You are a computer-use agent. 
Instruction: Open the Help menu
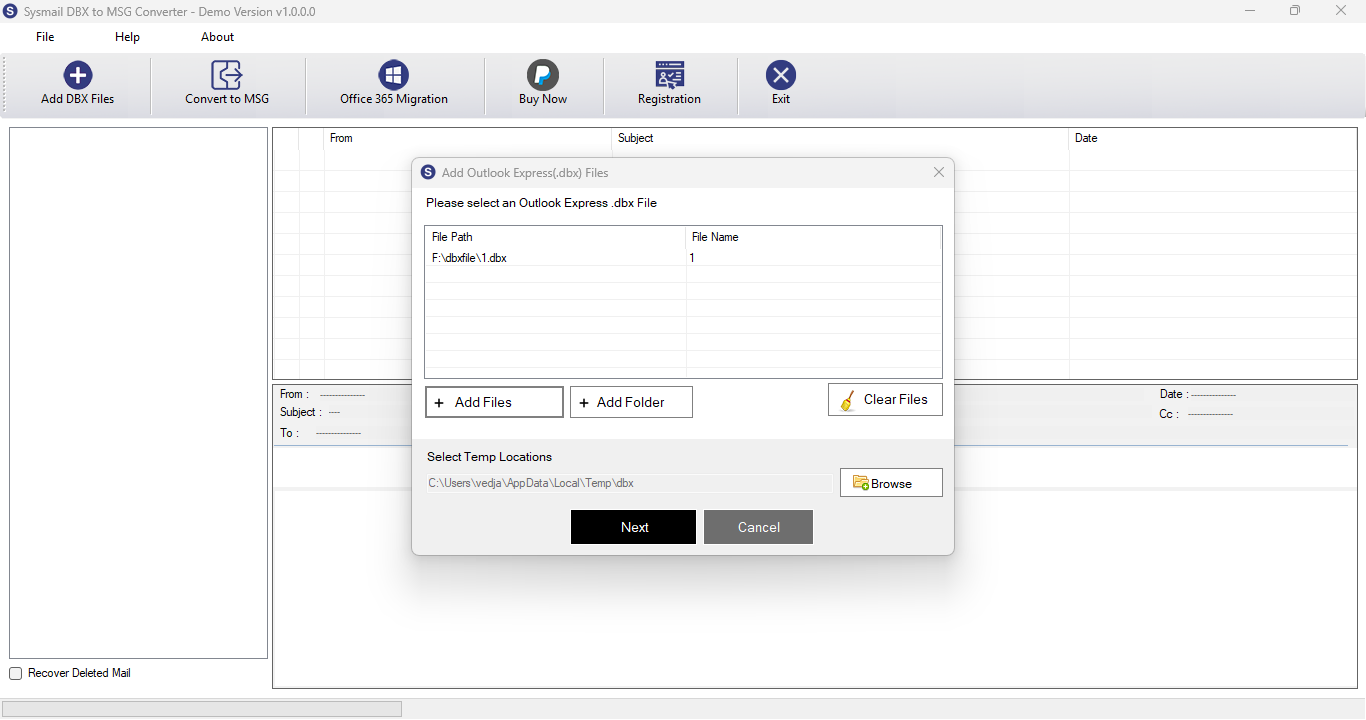click(x=127, y=37)
